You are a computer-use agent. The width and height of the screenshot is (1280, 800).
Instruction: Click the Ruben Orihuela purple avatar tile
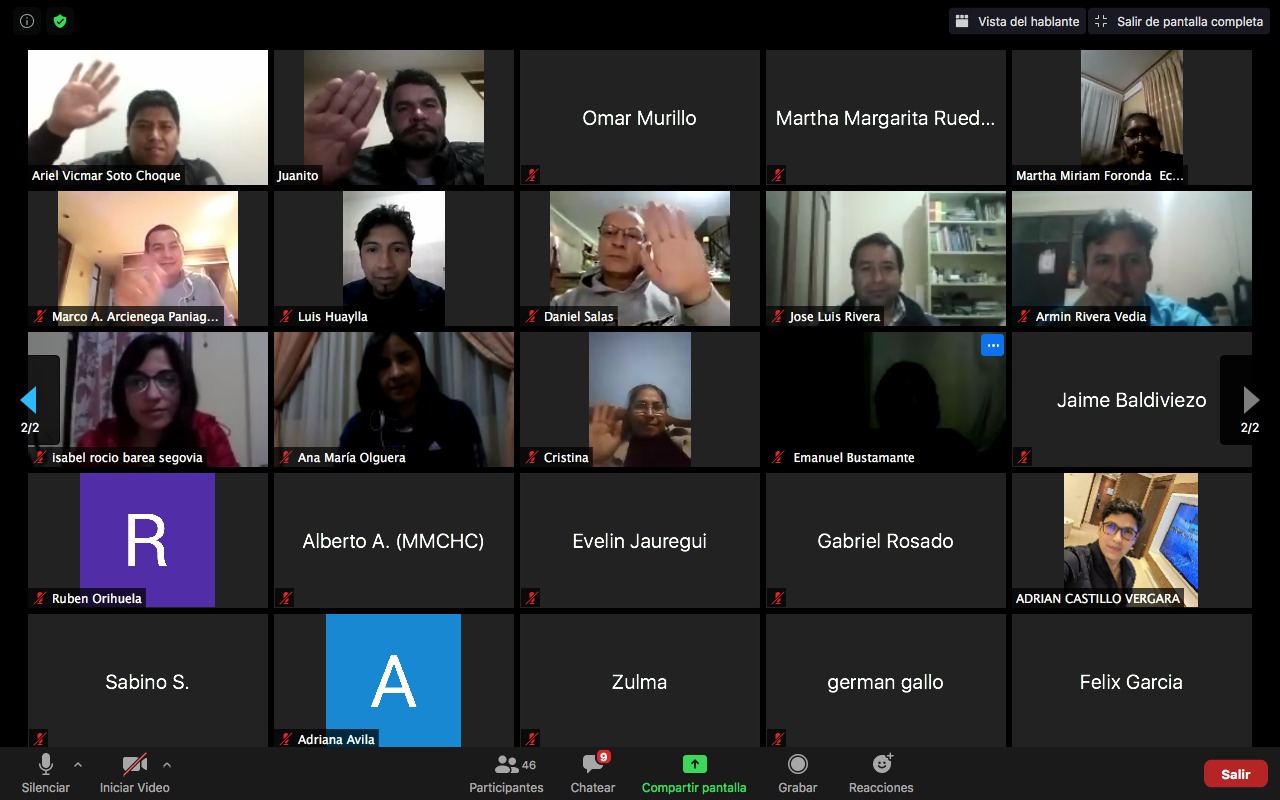click(147, 540)
